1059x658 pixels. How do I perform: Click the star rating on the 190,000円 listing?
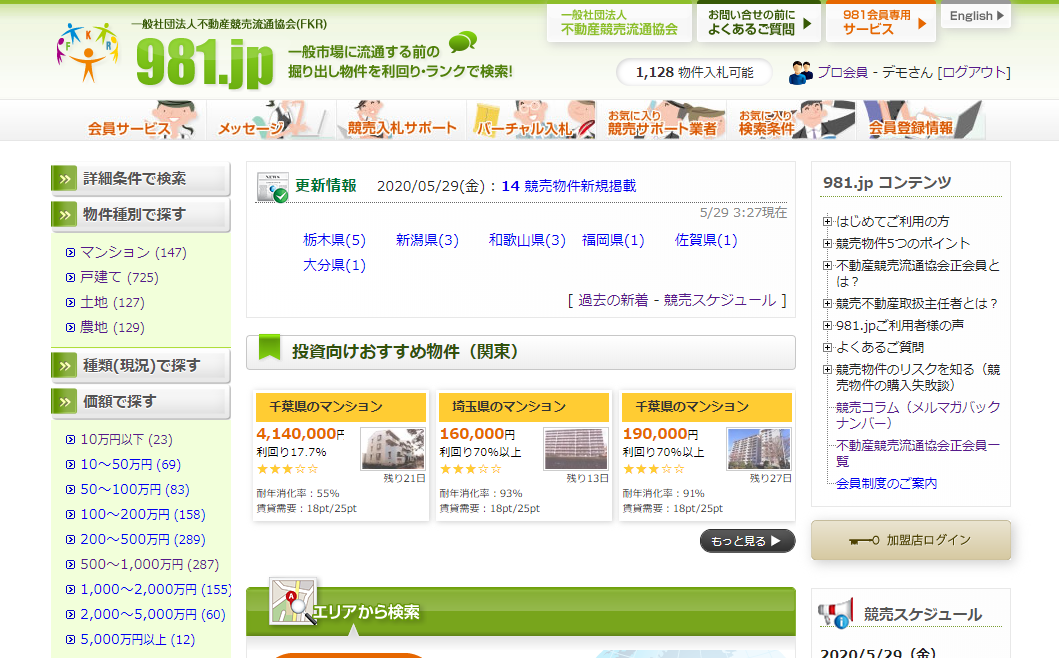653,469
